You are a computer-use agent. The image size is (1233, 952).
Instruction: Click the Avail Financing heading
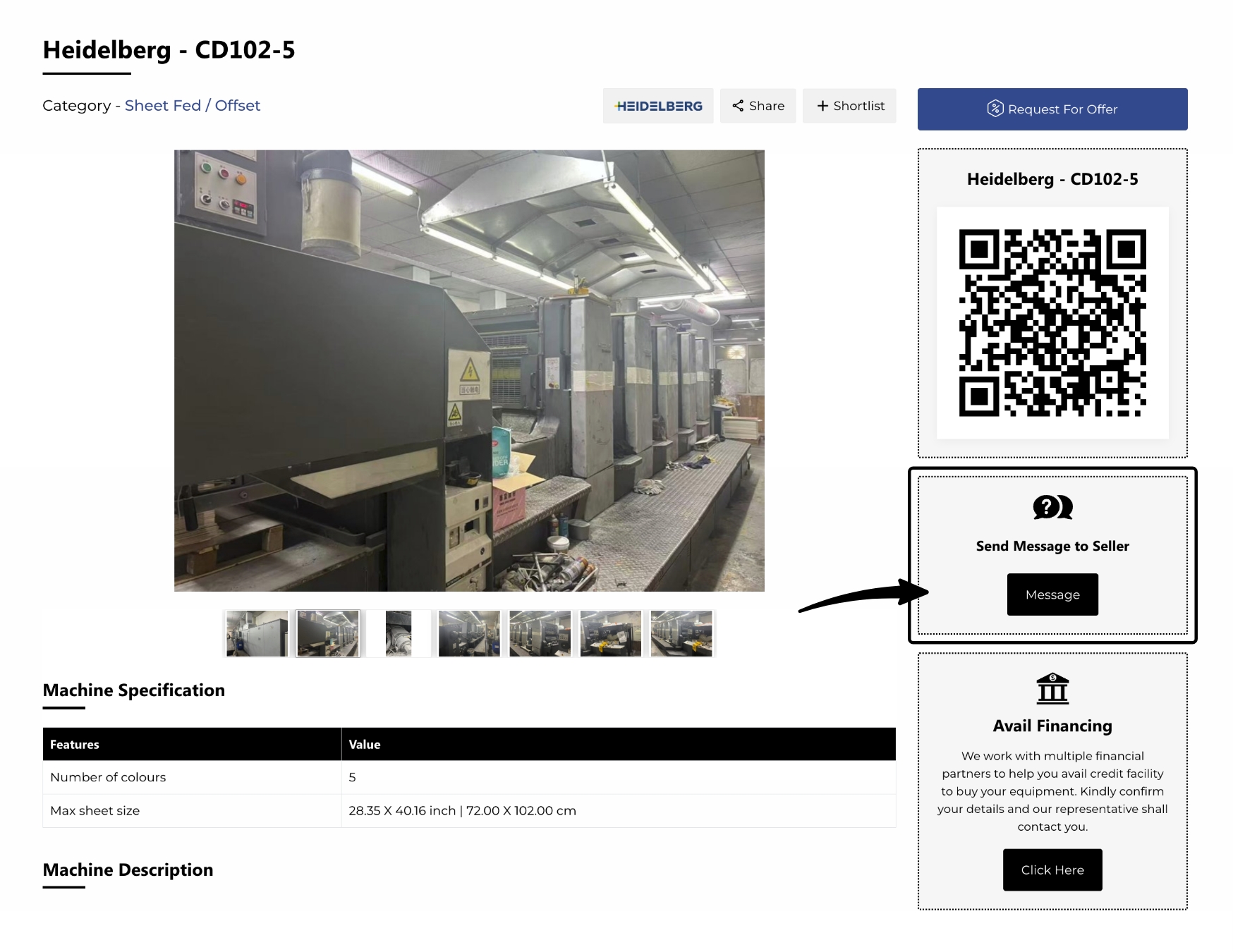point(1052,726)
